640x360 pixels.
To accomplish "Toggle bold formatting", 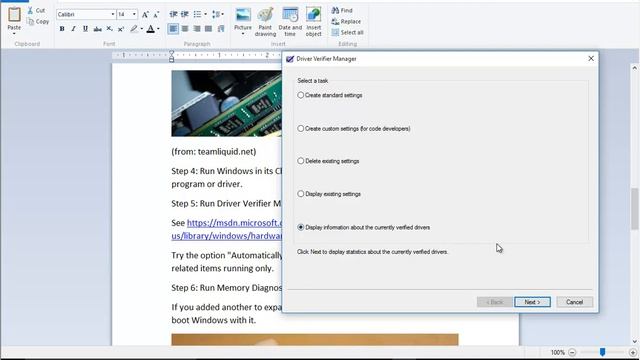I will pyautogui.click(x=62, y=29).
